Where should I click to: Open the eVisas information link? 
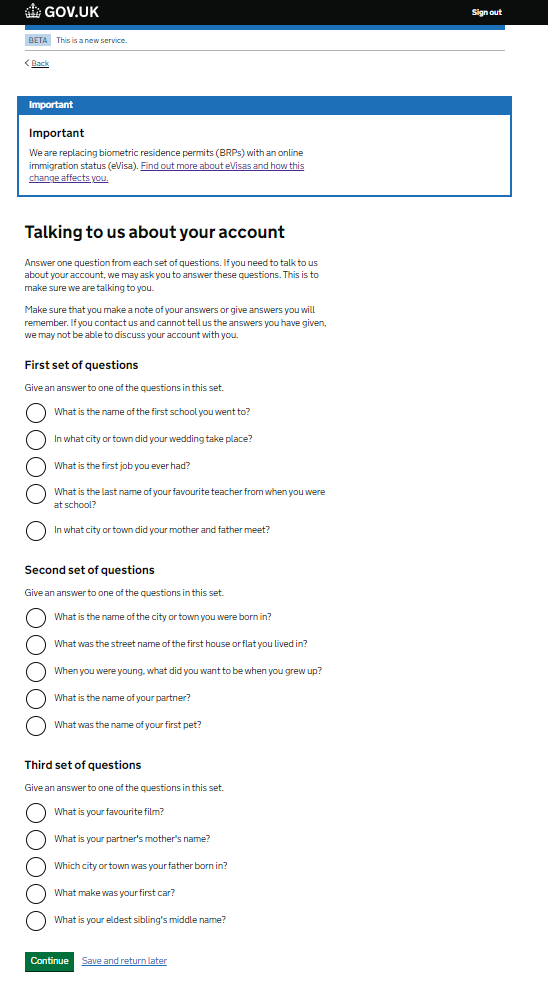point(166,172)
